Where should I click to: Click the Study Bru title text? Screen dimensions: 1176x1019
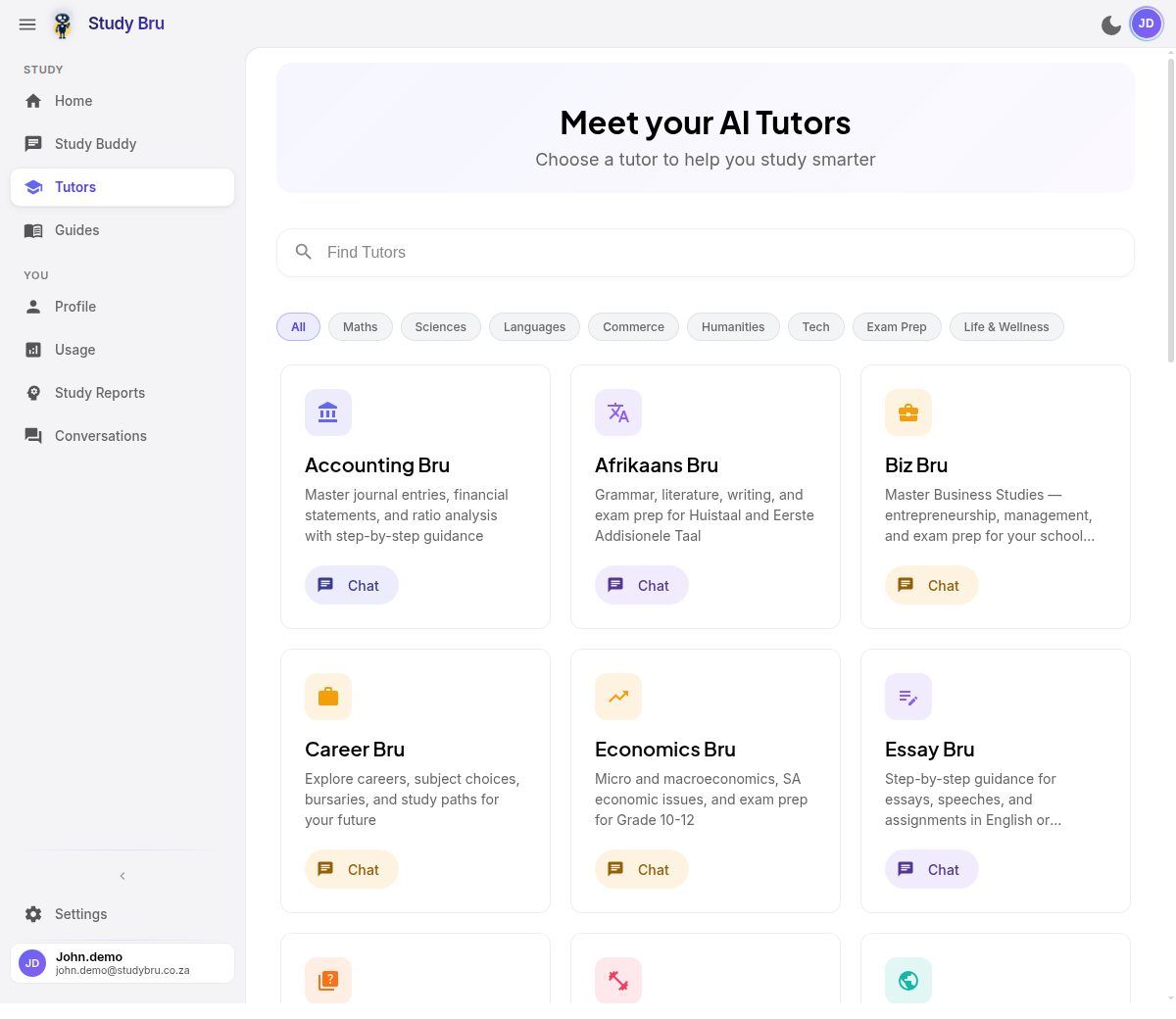tap(126, 24)
